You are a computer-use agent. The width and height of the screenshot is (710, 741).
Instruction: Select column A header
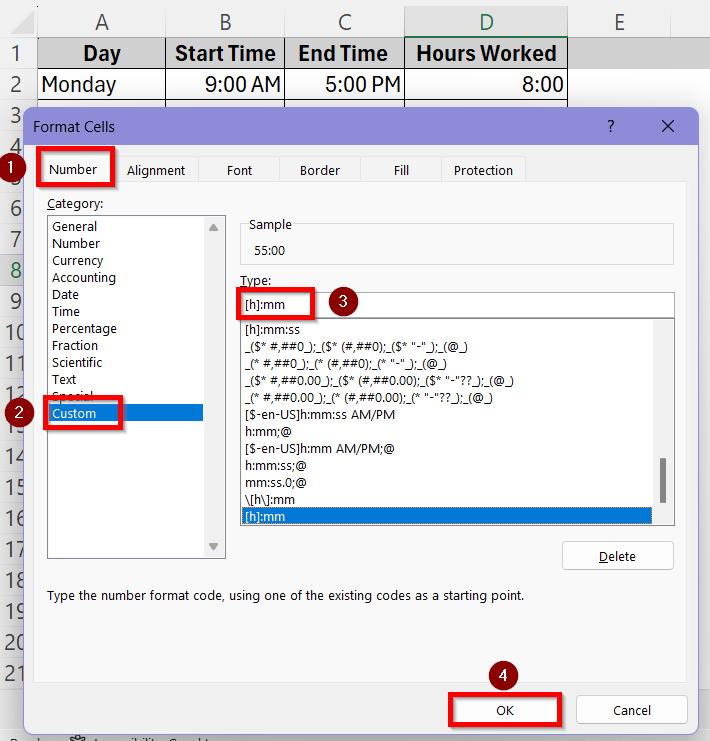[x=102, y=22]
